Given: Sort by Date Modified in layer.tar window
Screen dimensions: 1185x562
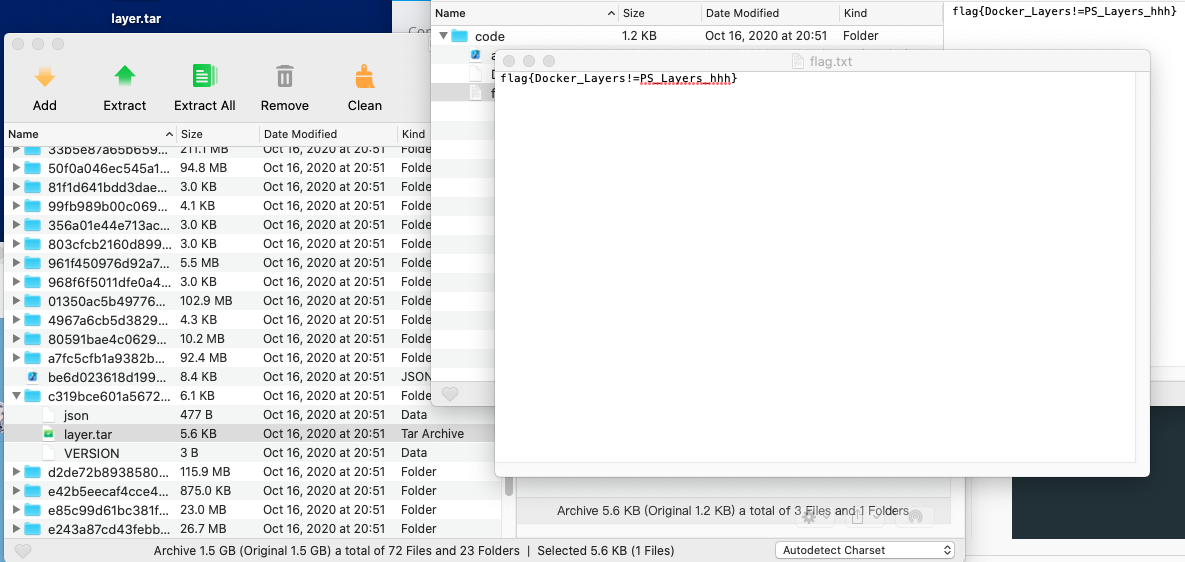Looking at the screenshot, I should (x=328, y=134).
